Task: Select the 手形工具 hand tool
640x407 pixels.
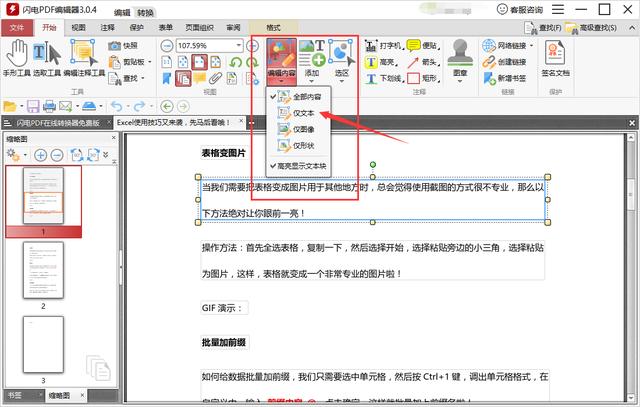Action: coord(16,58)
